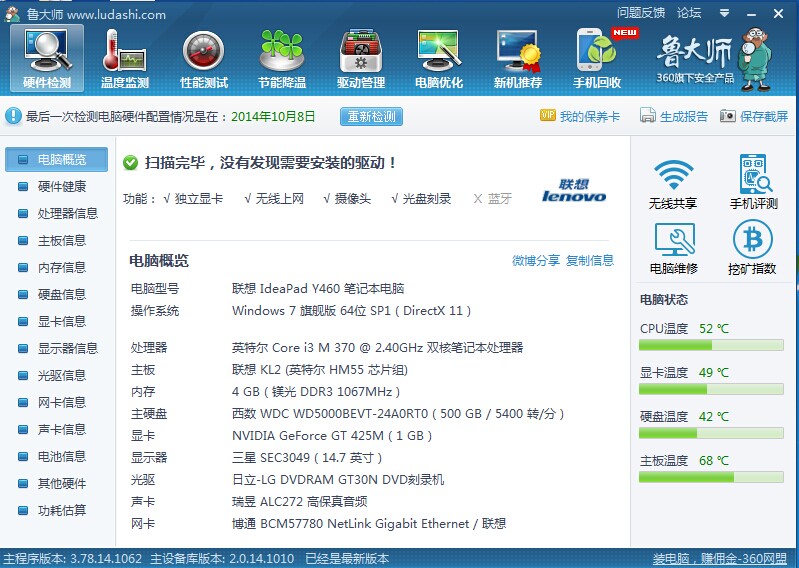Select 内存信息 in the sidebar
Screen dimensions: 799x568
point(57,267)
